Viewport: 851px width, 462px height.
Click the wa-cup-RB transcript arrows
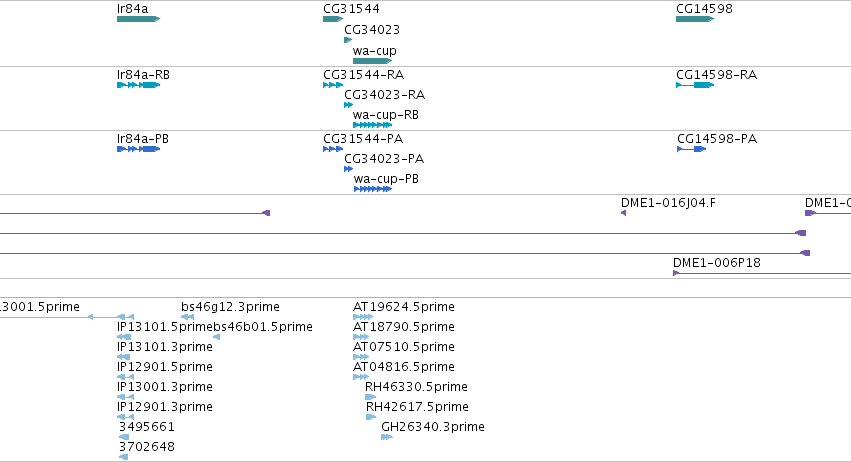click(372, 125)
